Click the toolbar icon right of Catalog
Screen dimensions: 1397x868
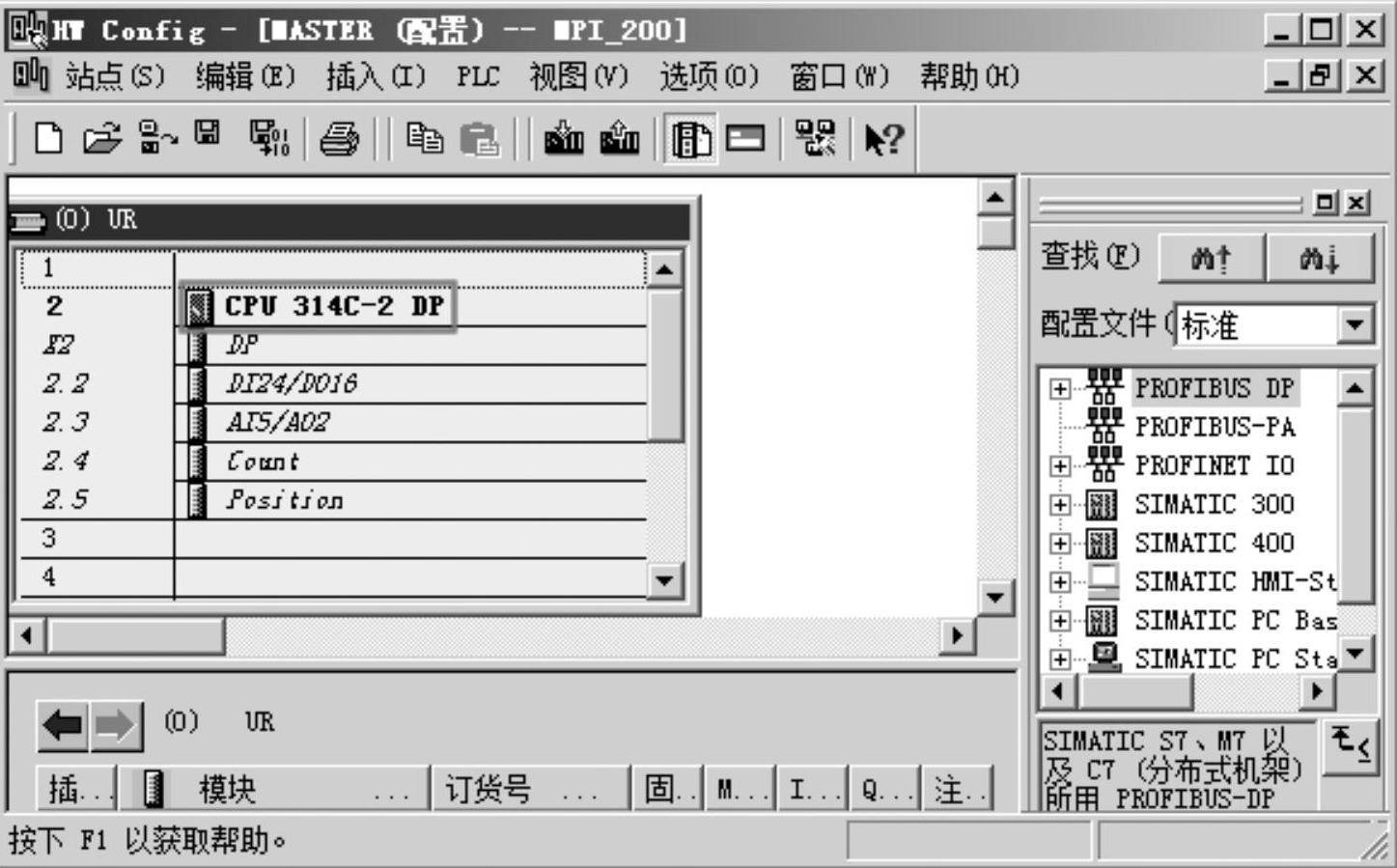(x=744, y=139)
